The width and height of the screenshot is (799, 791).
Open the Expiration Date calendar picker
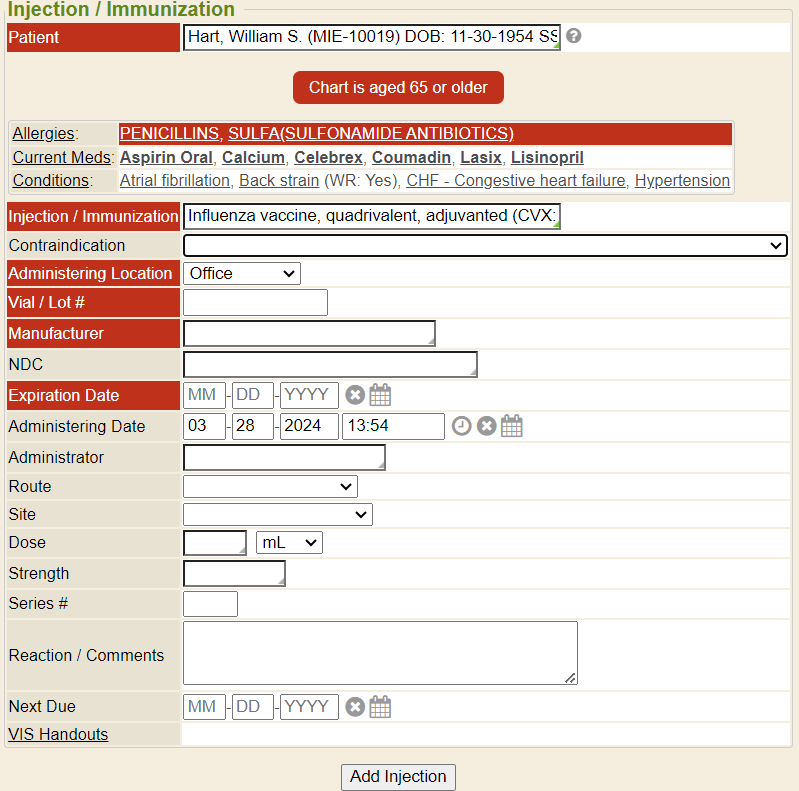pyautogui.click(x=380, y=395)
